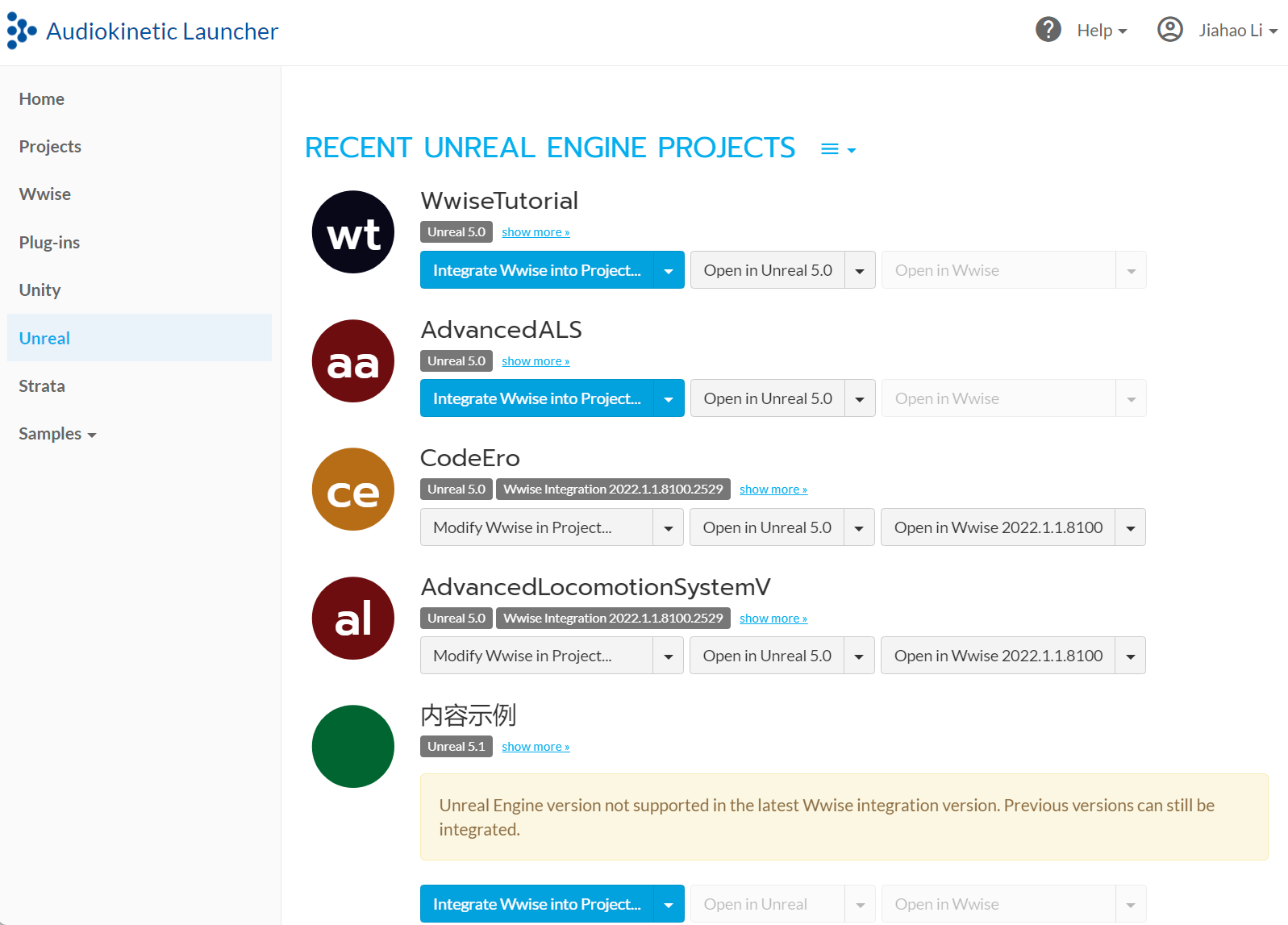Modify Wwise in AdvancedLocomotionSystemV project
The image size is (1288, 925).
(x=536, y=656)
